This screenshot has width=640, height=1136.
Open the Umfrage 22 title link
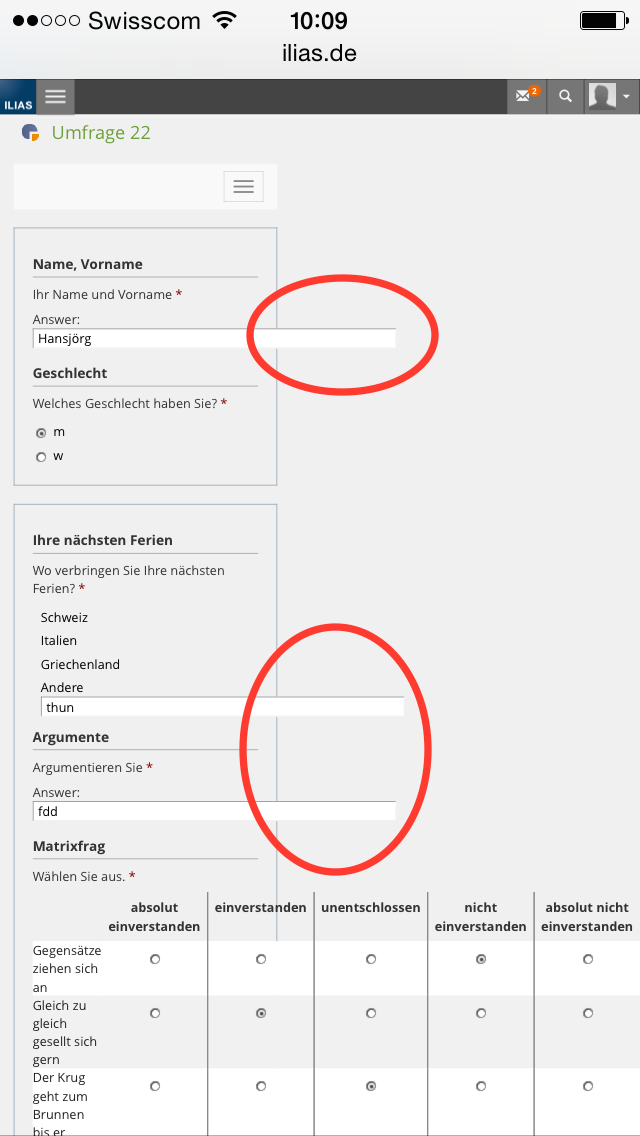click(x=101, y=133)
